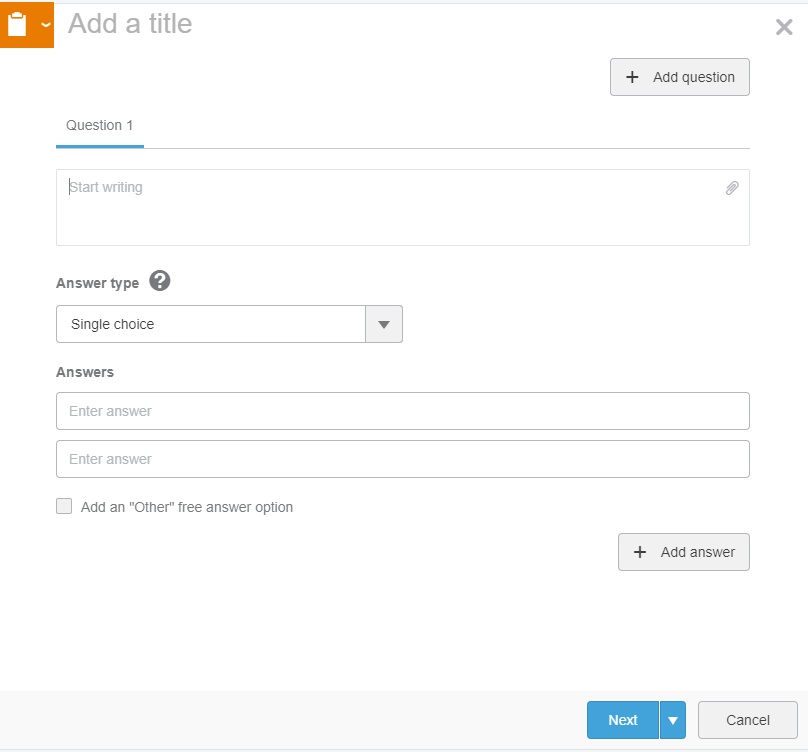Click the Add question button
Viewport: 808px width, 752px height.
tap(680, 77)
